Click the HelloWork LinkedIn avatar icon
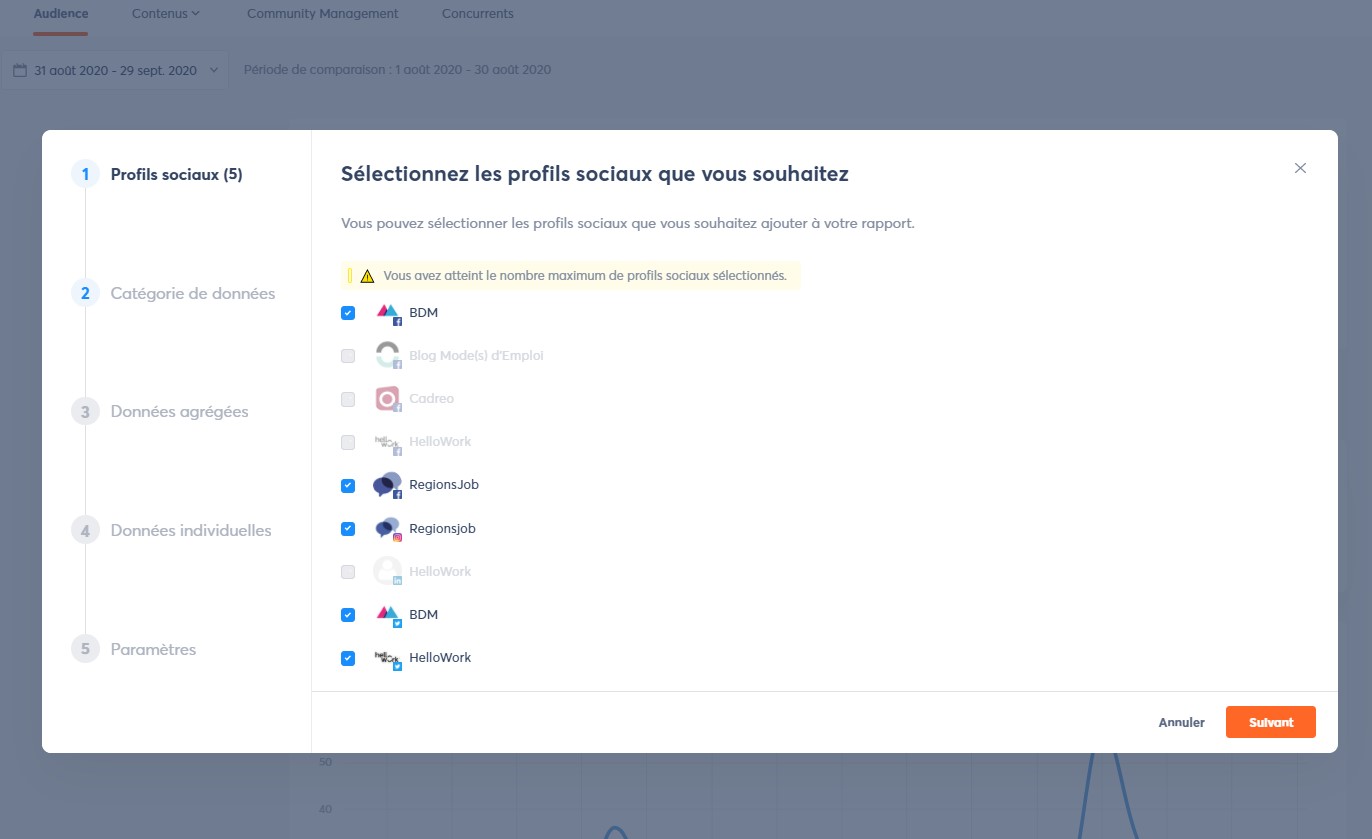Image resolution: width=1372 pixels, height=839 pixels. coord(388,571)
